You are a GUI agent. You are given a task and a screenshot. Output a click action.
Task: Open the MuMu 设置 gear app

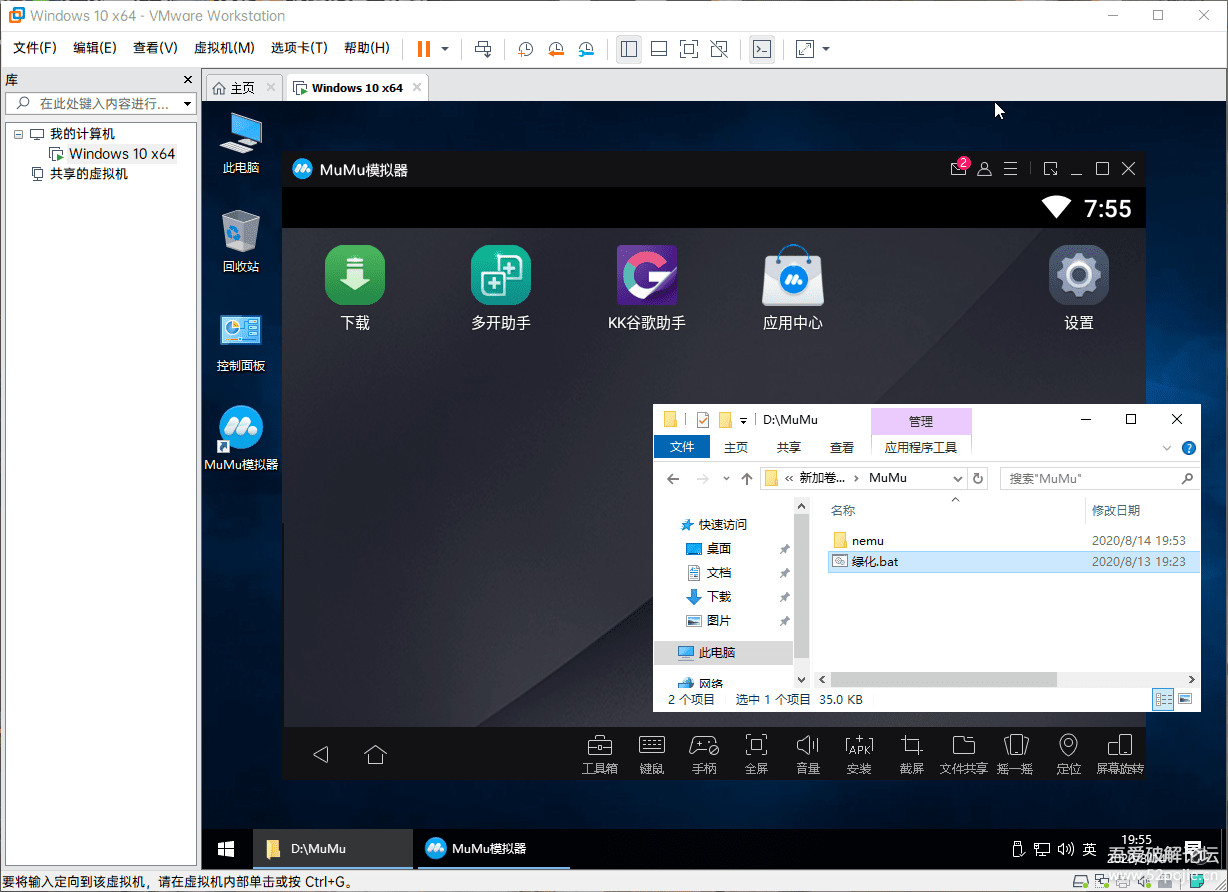pyautogui.click(x=1078, y=275)
